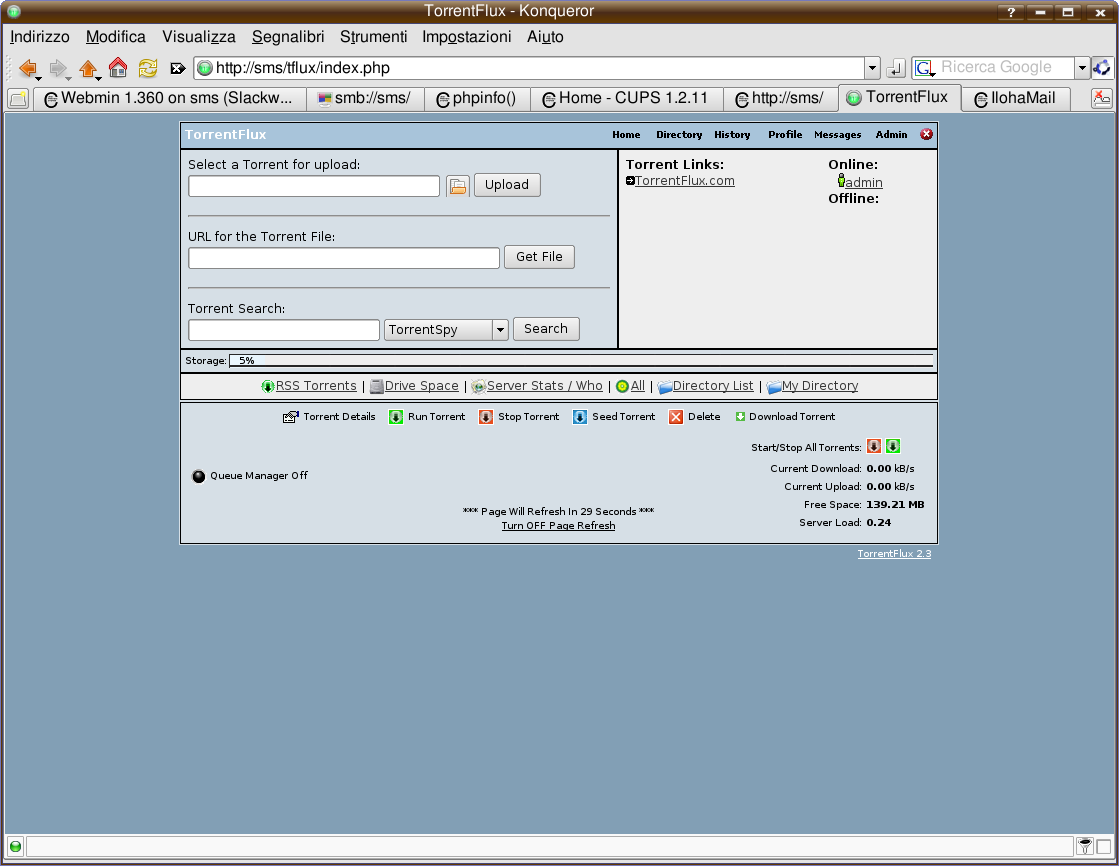Click the red Stop All Torrents icon
The height and width of the screenshot is (866, 1119).
click(874, 447)
